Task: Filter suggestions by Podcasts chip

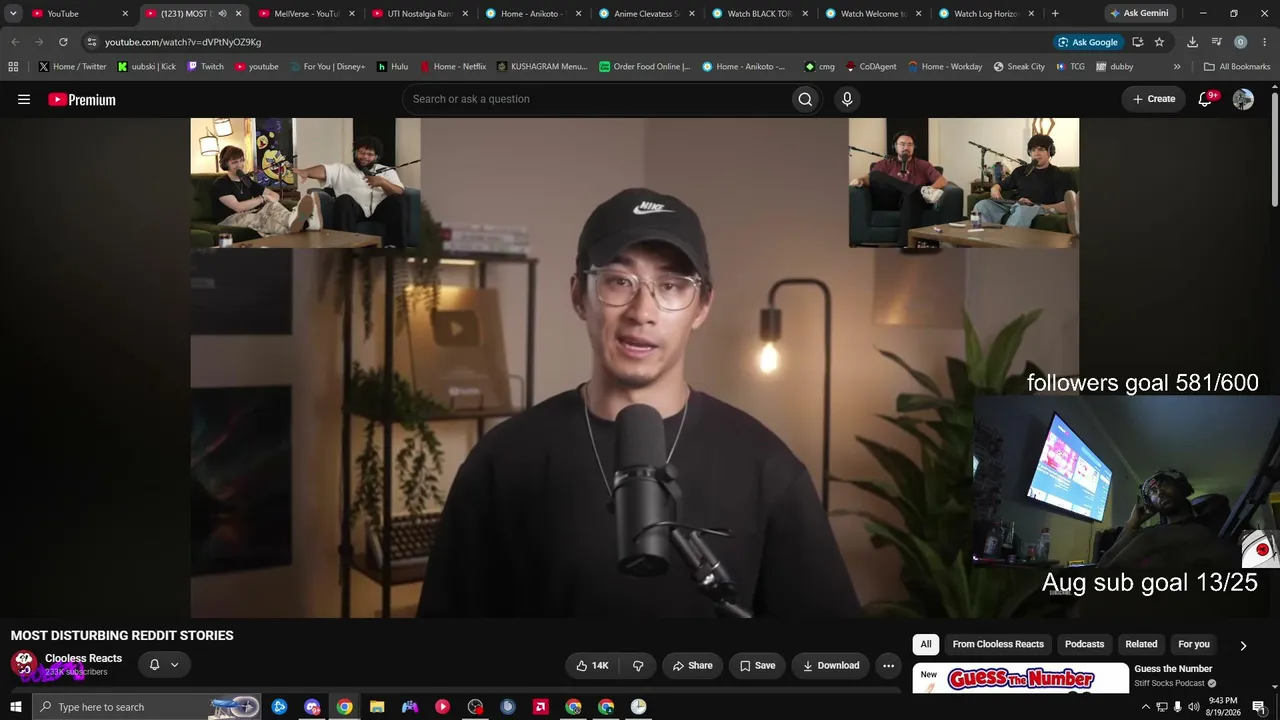Action: [1084, 645]
